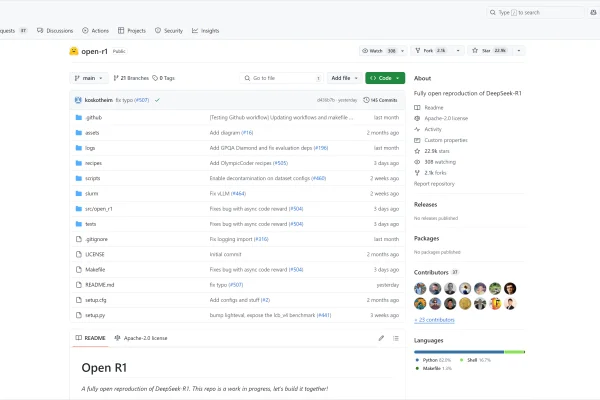Click the LICENSE file icon
The height and width of the screenshot is (400, 600).
click(x=79, y=254)
